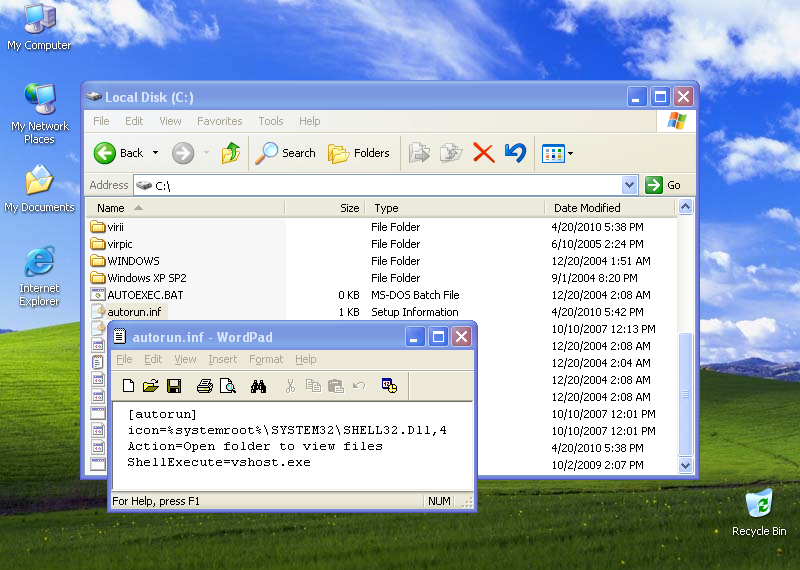Click the vertical scrollbar thumb in Explorer

click(x=685, y=393)
